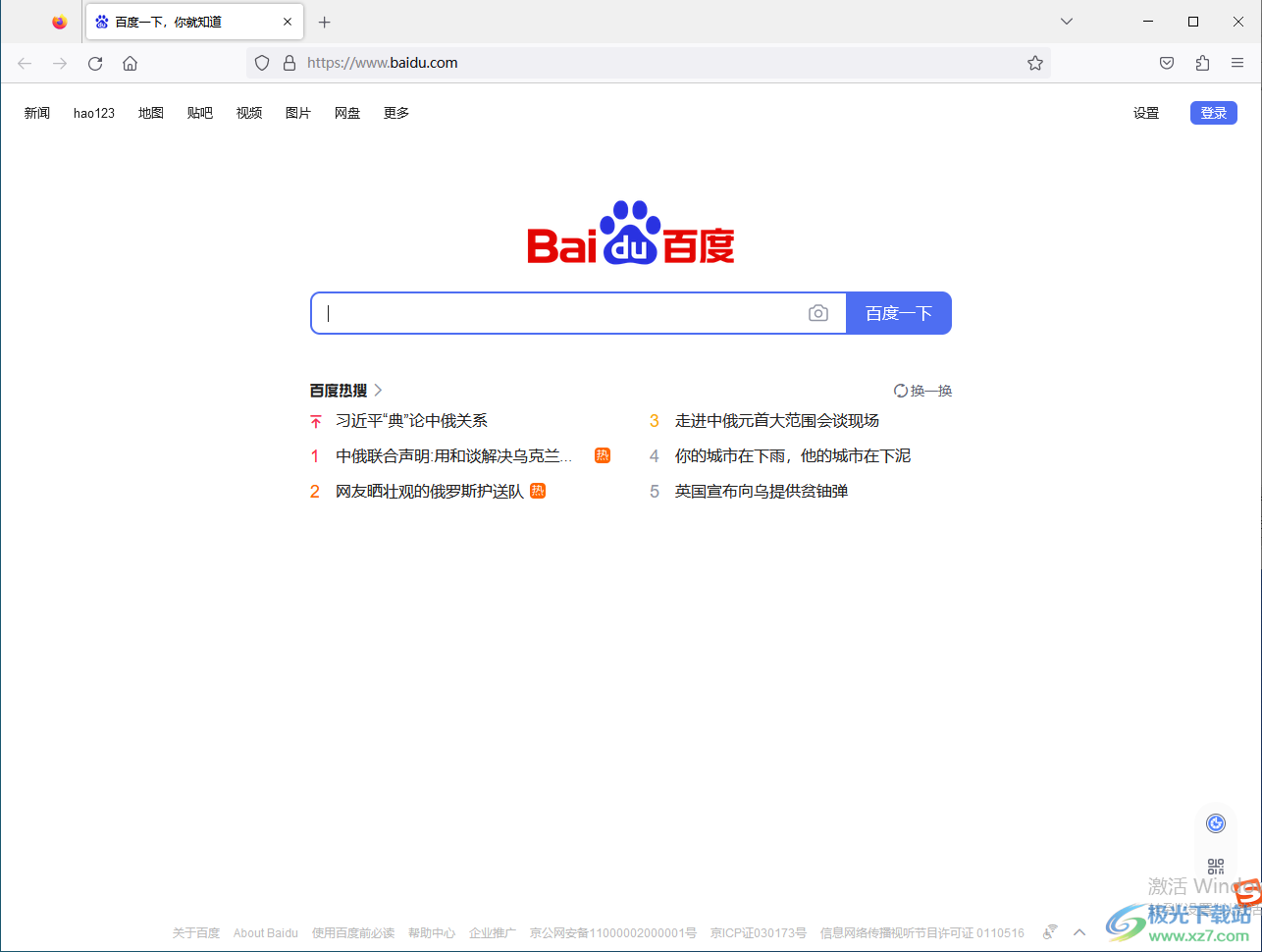Open 帮助中心 footer link
This screenshot has height=952, width=1262.
click(x=432, y=933)
